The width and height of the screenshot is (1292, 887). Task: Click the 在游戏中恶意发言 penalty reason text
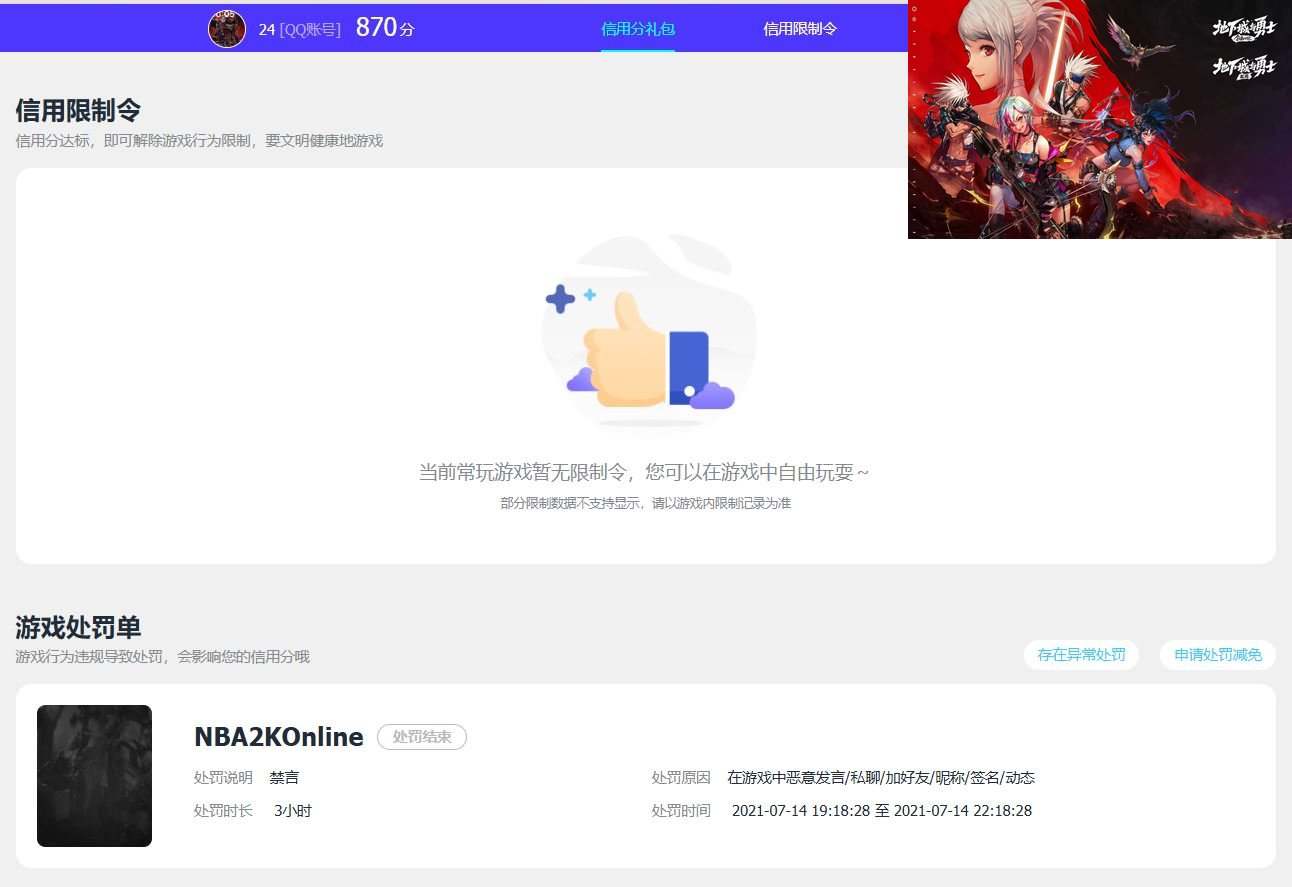coord(881,777)
